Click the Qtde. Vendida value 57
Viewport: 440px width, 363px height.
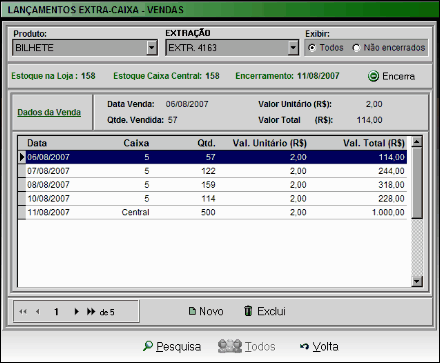pos(172,120)
